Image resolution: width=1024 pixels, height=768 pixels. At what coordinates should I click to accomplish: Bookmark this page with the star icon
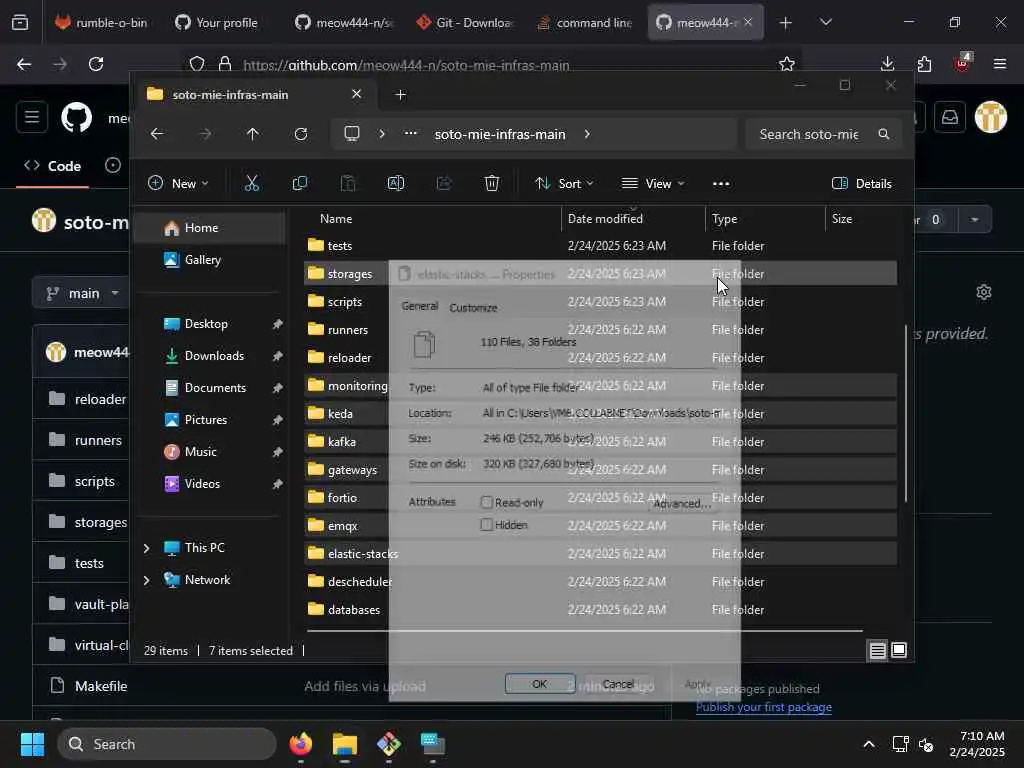point(787,64)
